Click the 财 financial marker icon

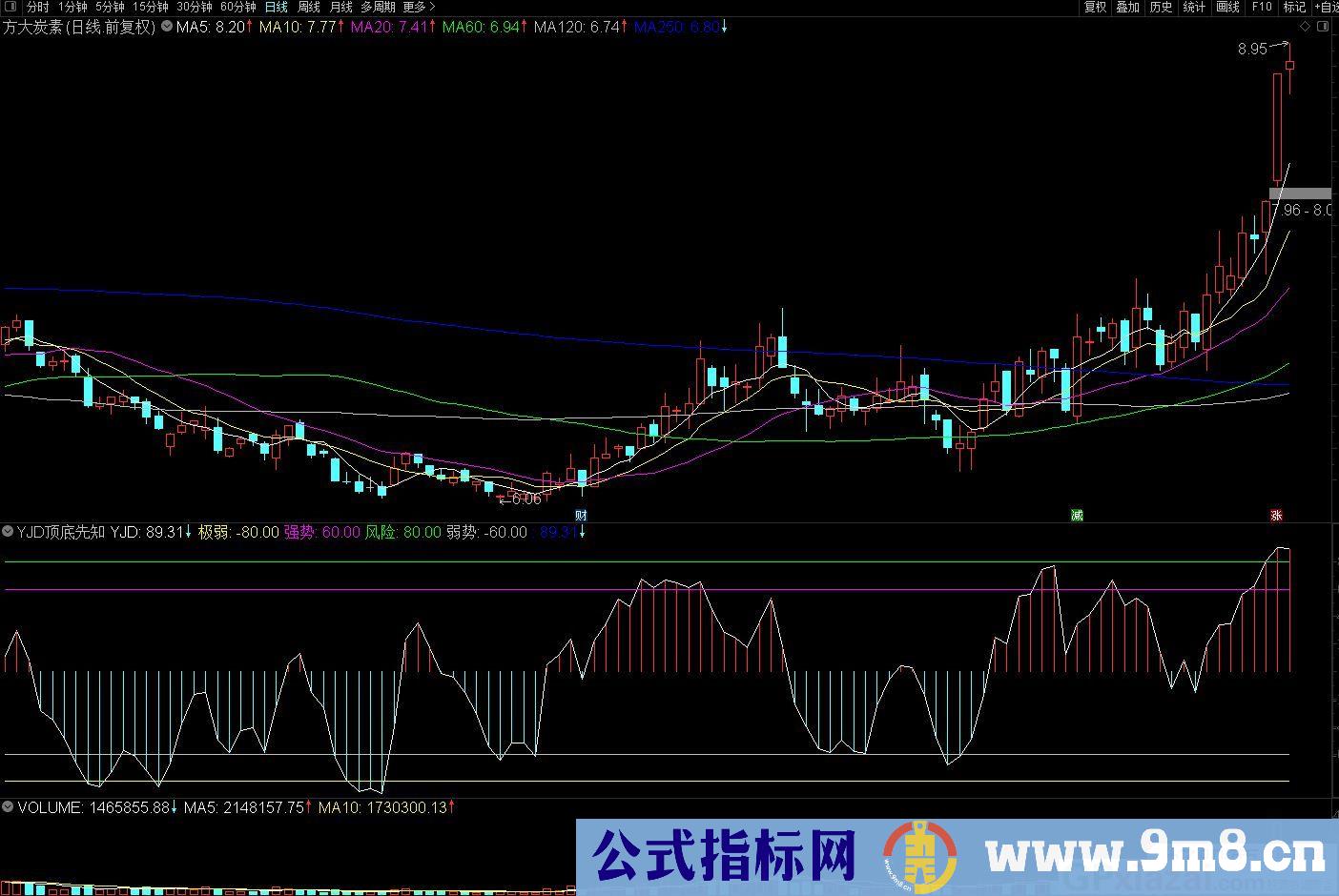581,516
